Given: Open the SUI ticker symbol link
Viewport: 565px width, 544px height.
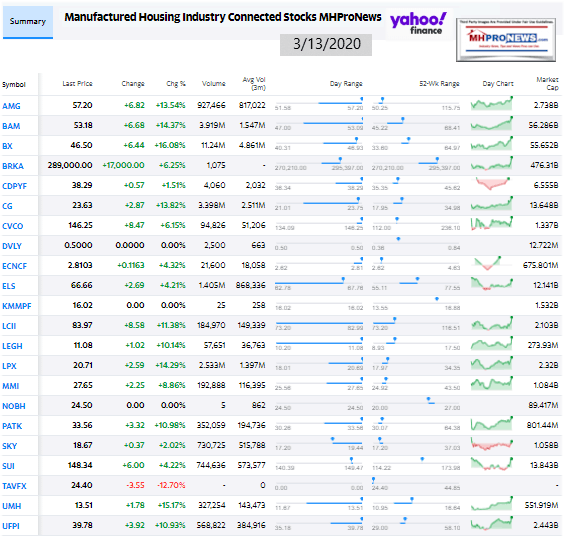Looking at the screenshot, I should [8, 466].
